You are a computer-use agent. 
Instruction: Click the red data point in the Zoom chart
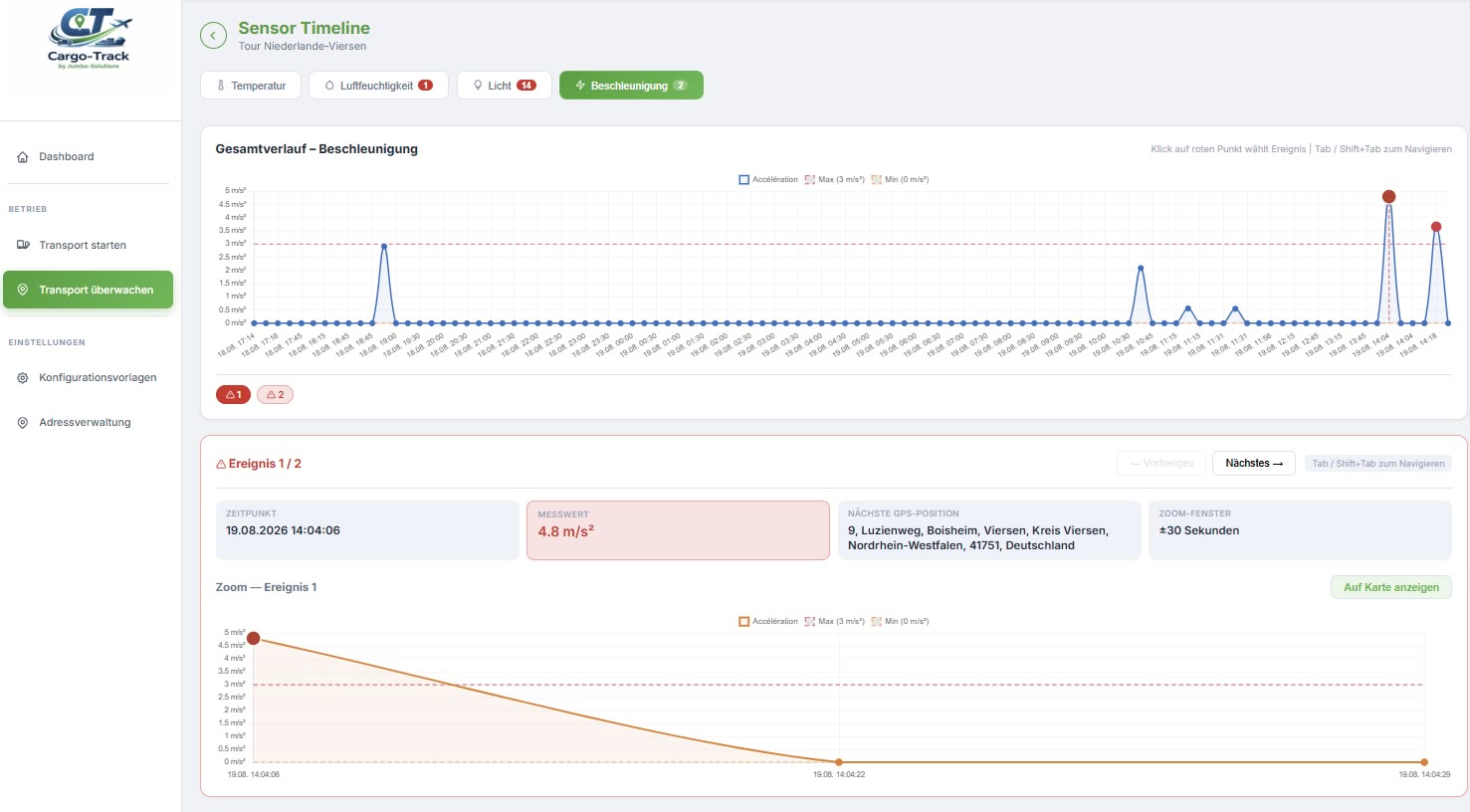click(253, 639)
